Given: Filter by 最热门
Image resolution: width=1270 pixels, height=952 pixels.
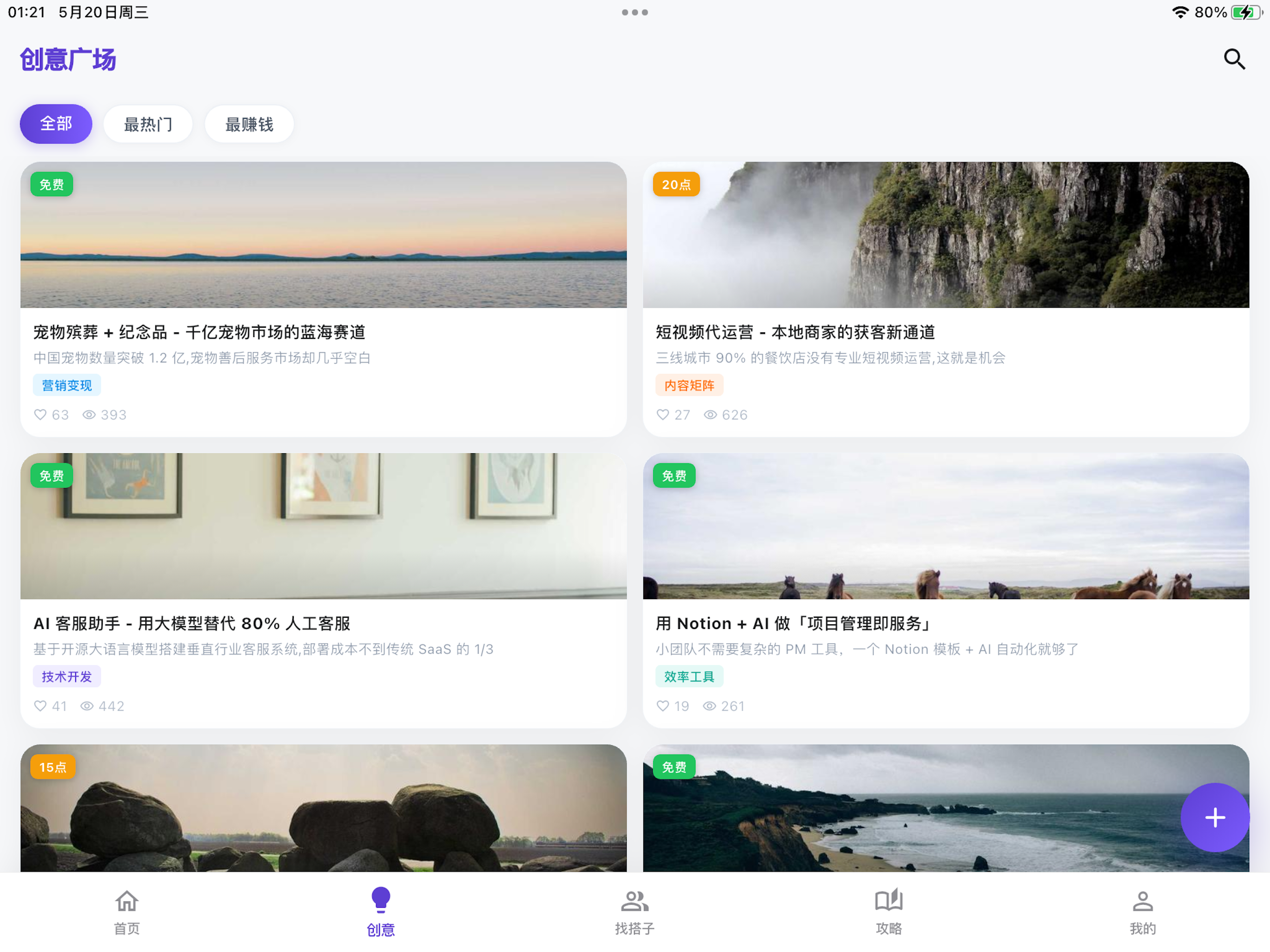Looking at the screenshot, I should coord(147,124).
